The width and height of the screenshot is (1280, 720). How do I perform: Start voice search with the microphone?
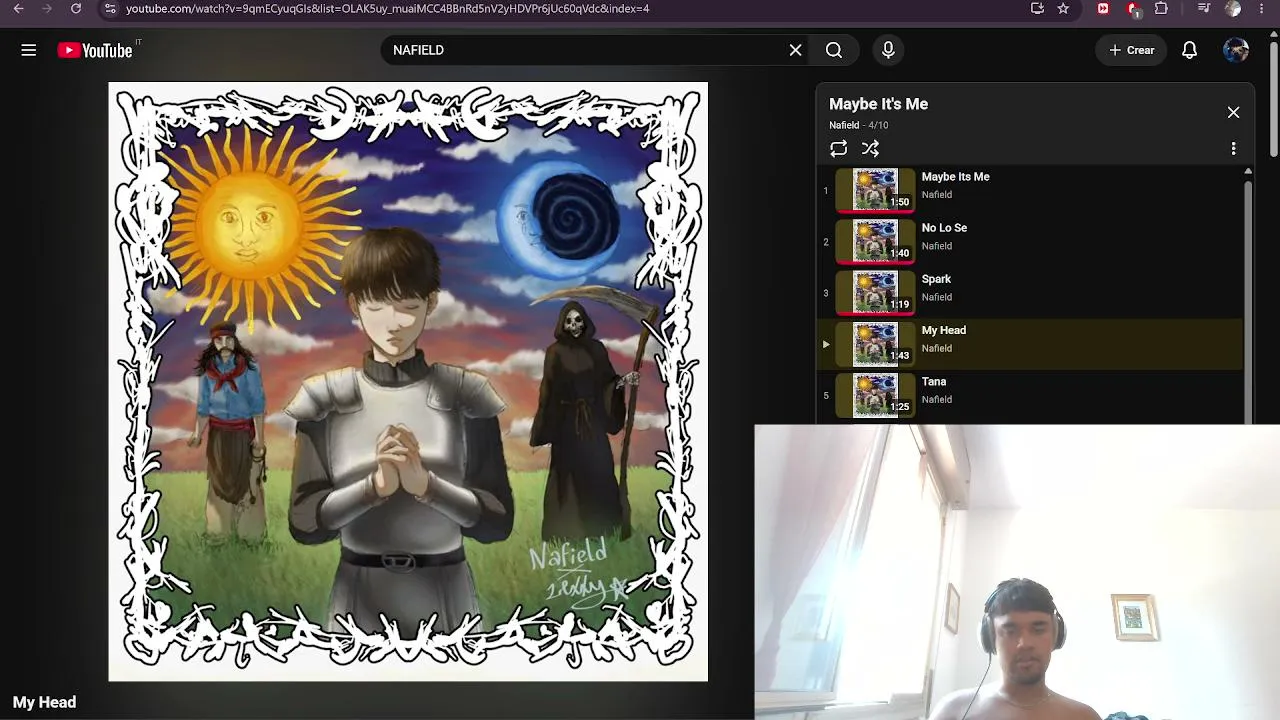pos(888,50)
